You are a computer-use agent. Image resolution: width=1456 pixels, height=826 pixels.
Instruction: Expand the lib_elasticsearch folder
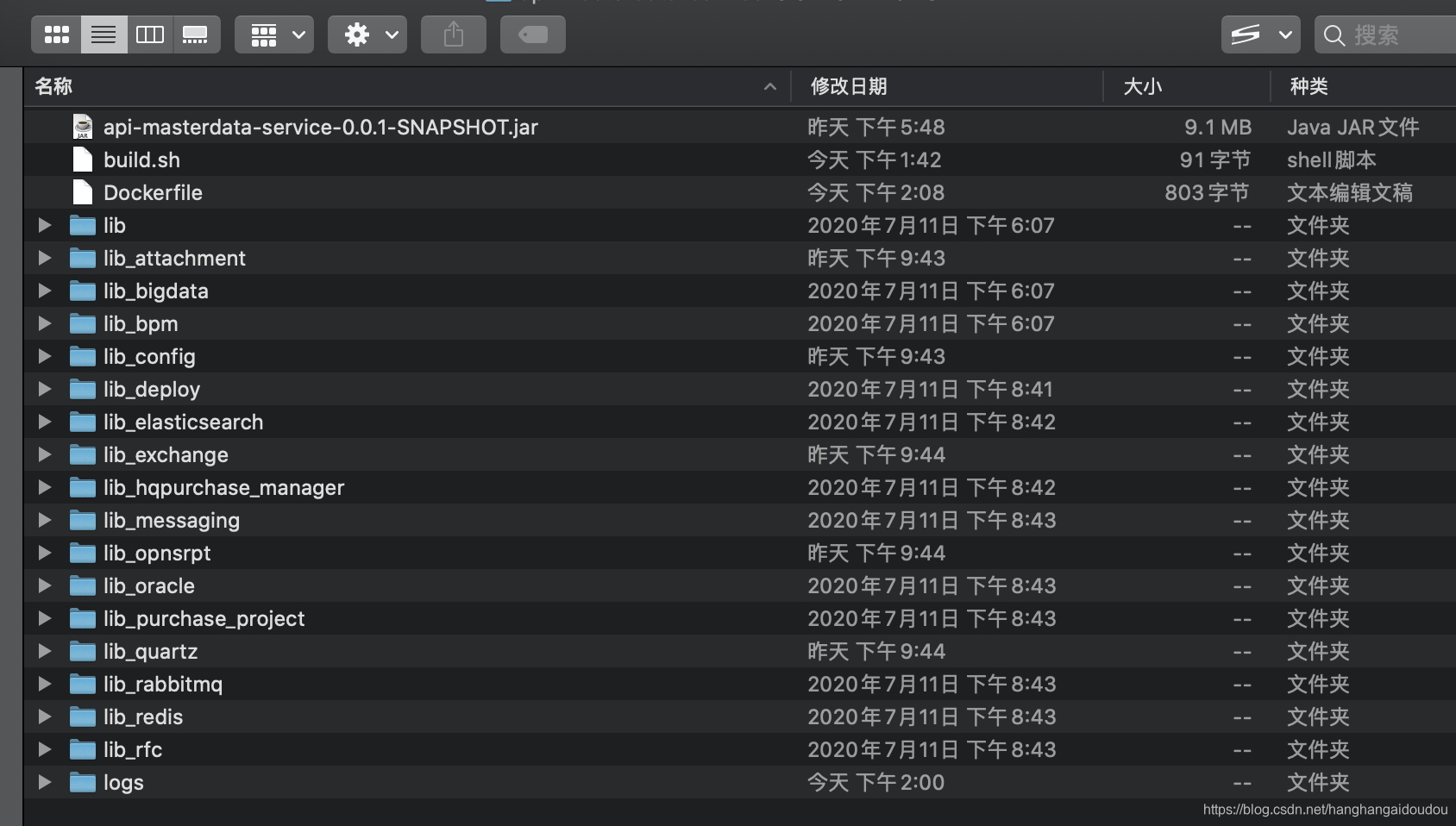45,422
